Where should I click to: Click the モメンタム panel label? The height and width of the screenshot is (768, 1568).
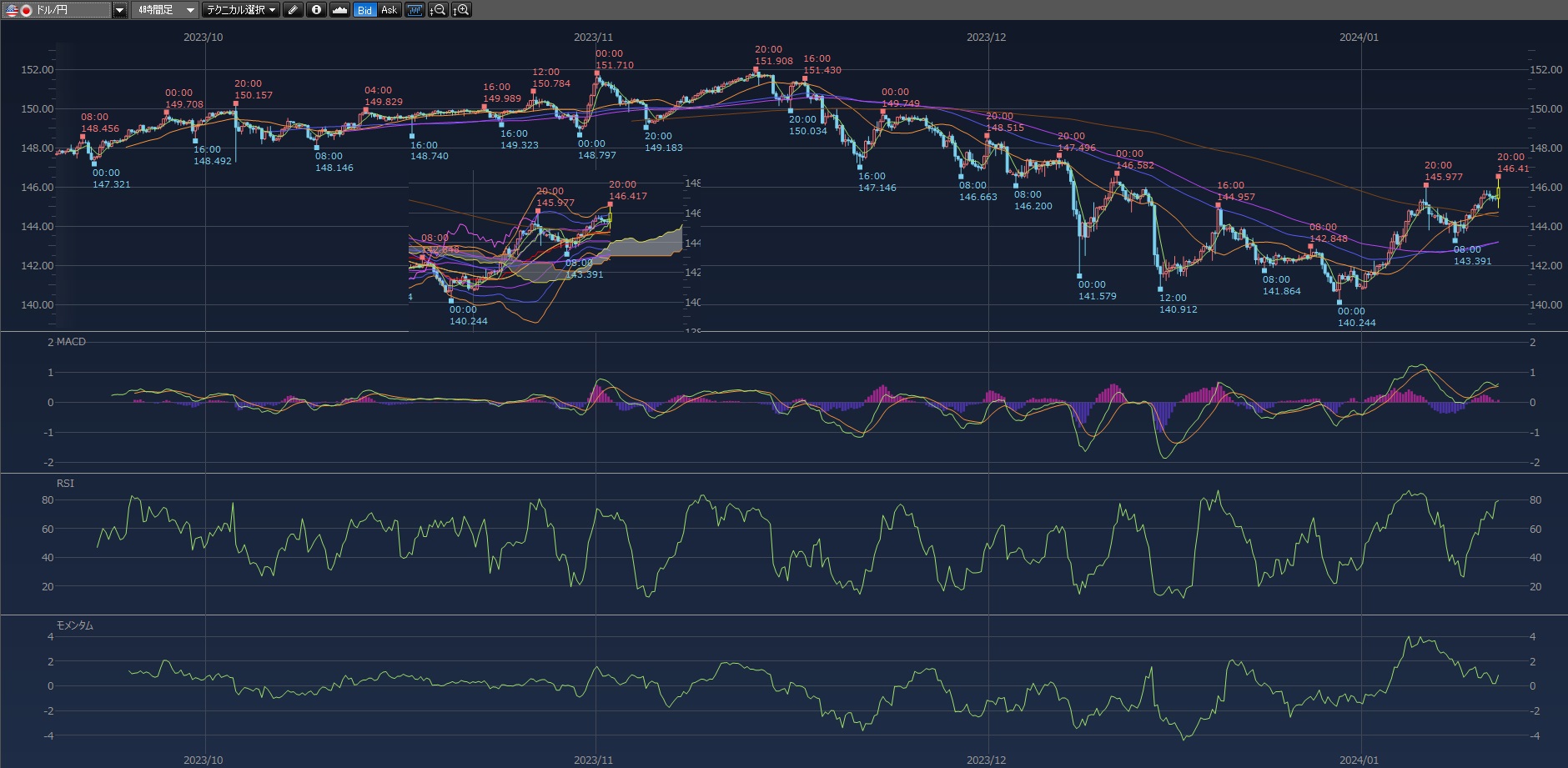tap(74, 625)
